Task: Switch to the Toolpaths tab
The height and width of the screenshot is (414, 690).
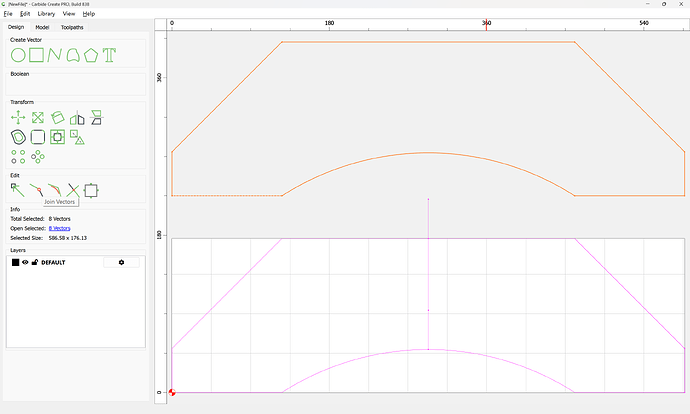Action: click(71, 27)
